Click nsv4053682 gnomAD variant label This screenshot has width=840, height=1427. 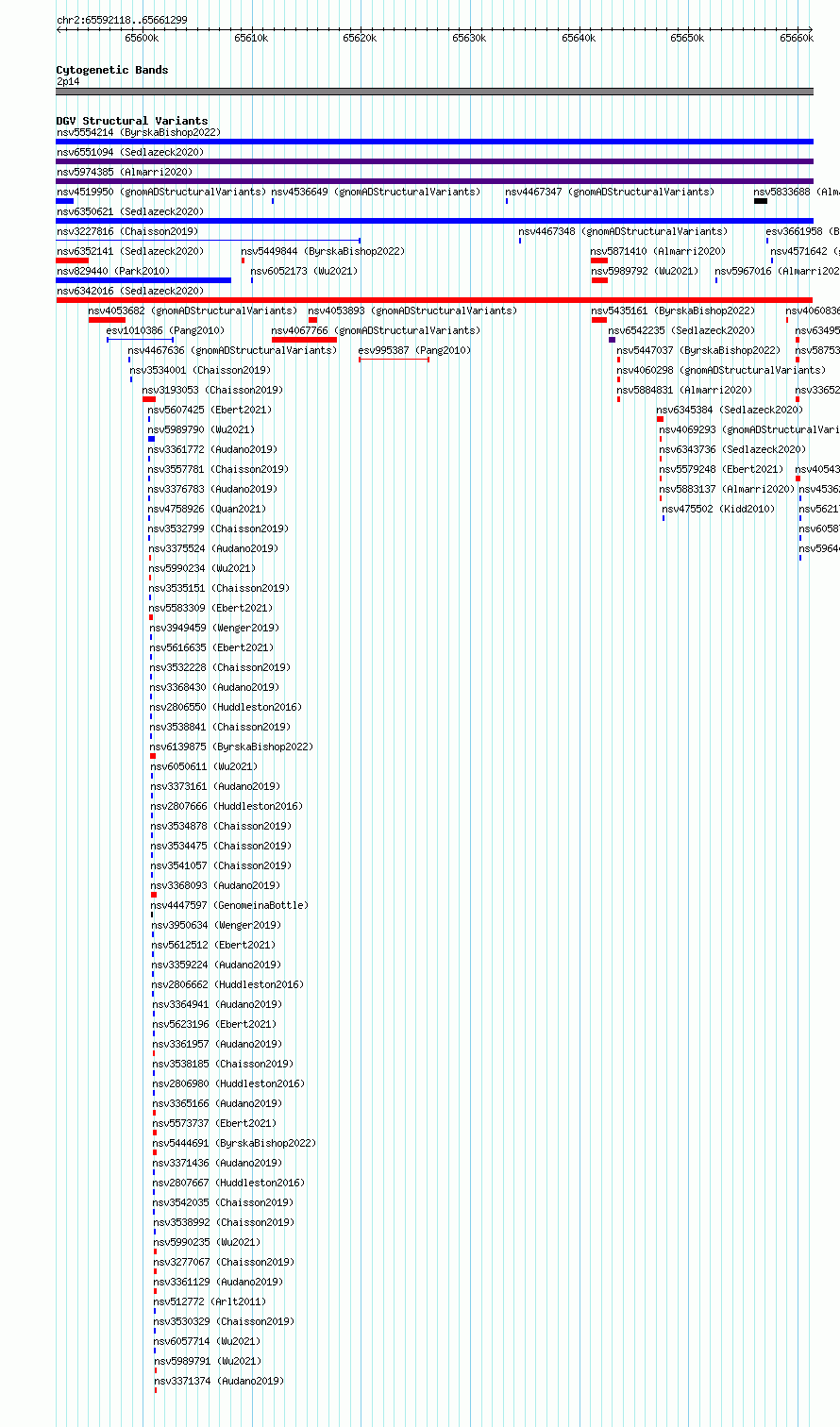[x=193, y=311]
